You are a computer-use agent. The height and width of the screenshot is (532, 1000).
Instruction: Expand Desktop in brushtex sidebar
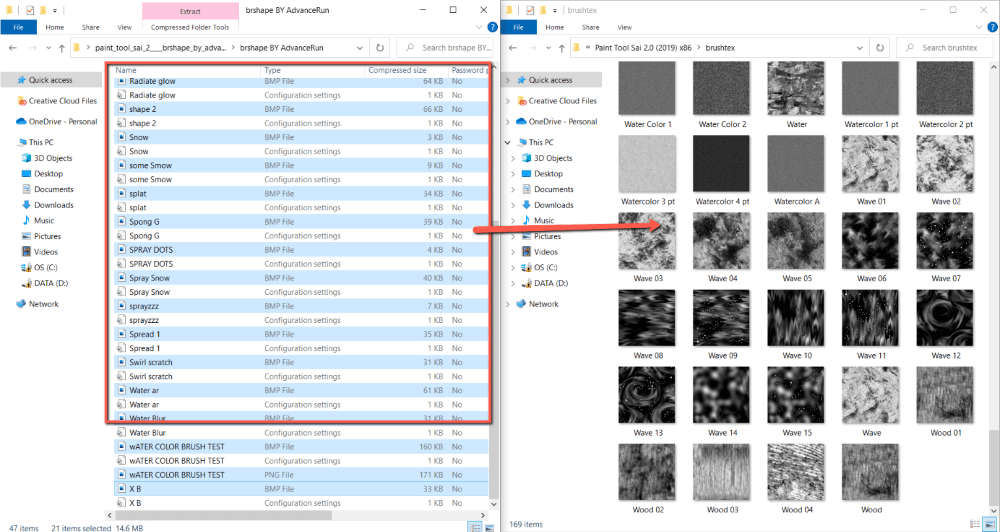click(513, 174)
